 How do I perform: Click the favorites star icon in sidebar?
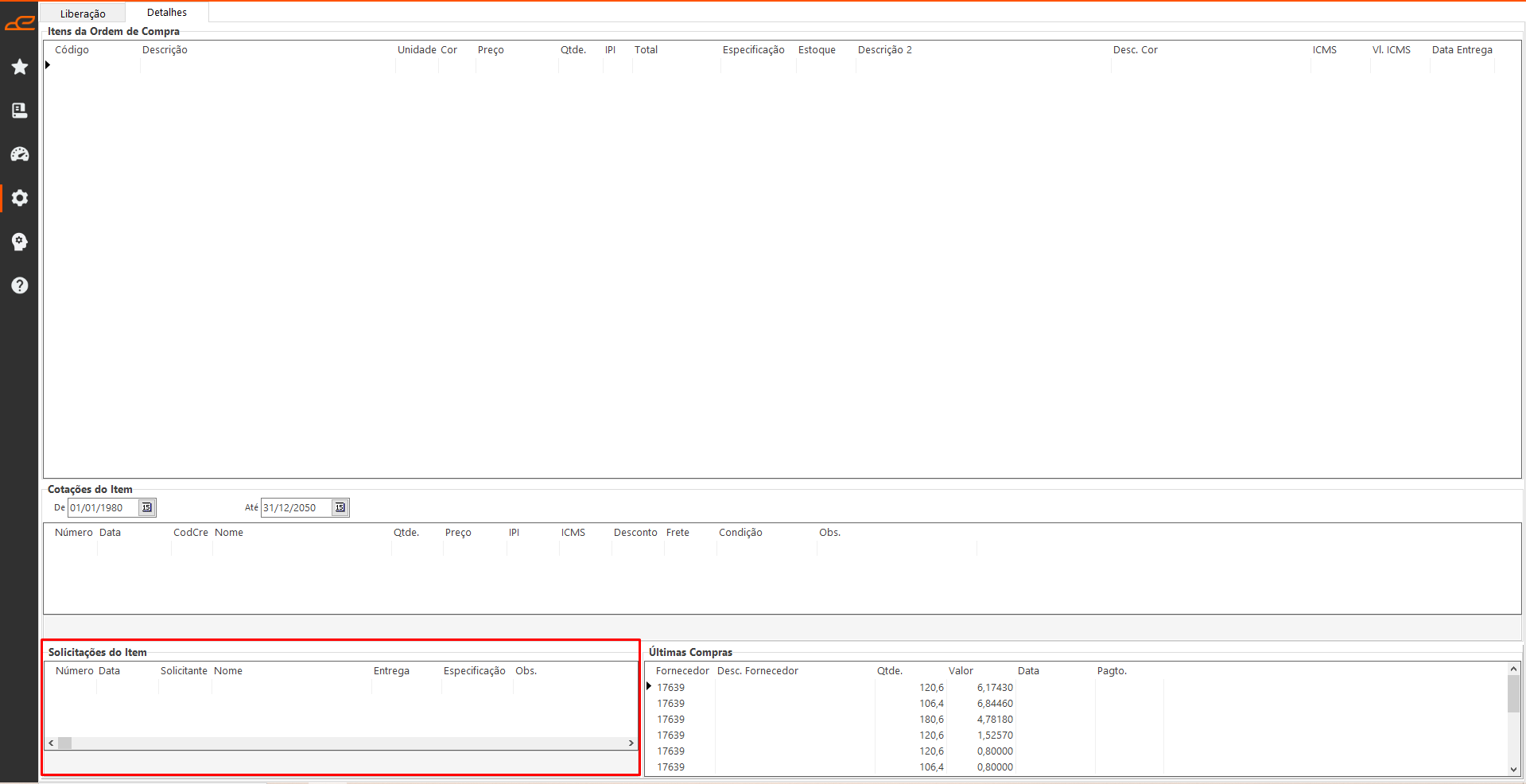coord(20,67)
